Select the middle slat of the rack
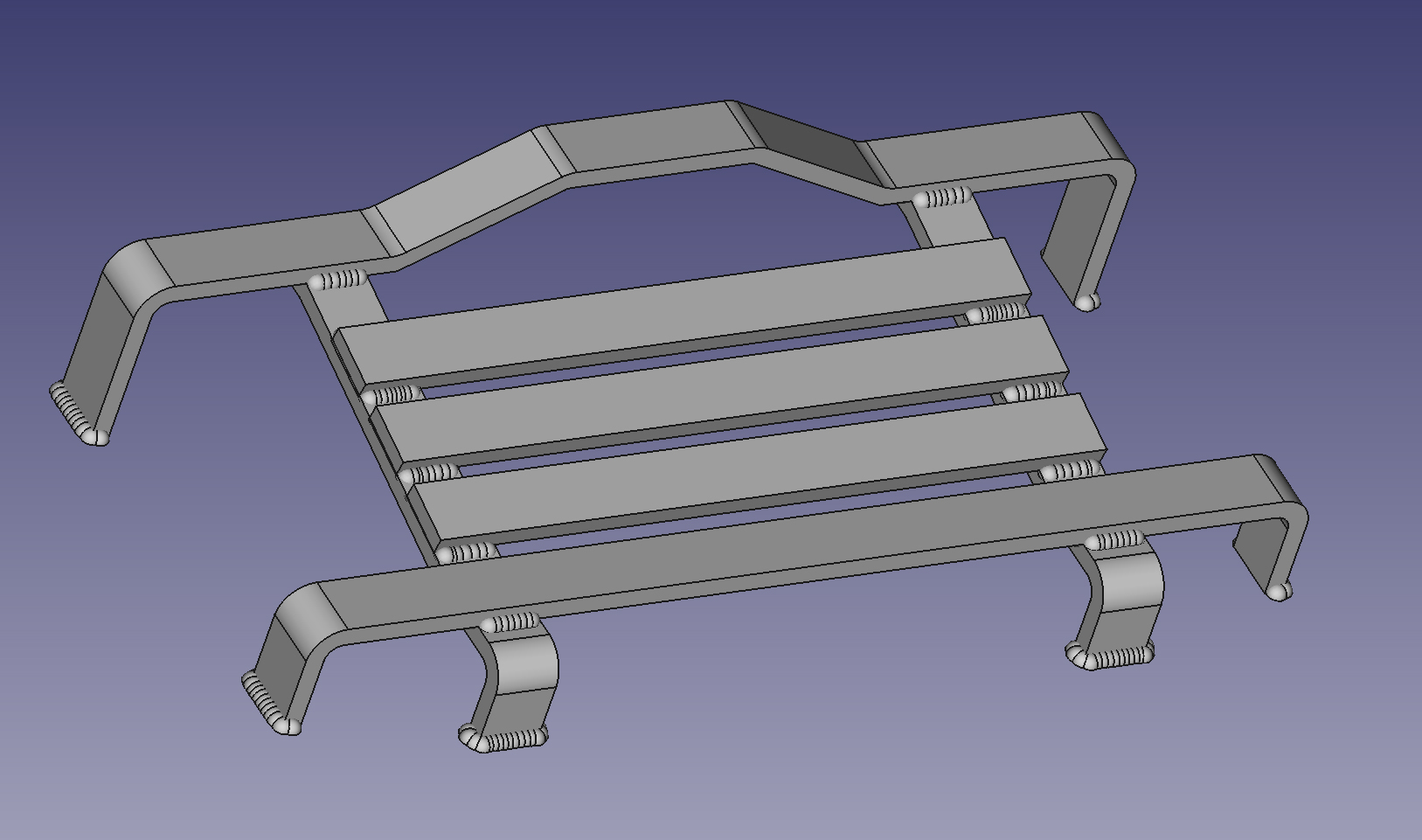This screenshot has height=840, width=1422. 717,389
